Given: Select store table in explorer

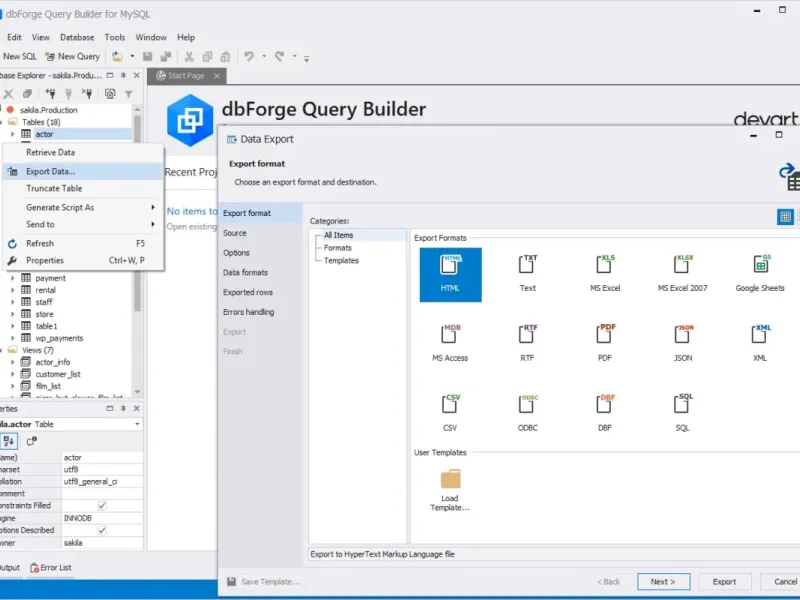Looking at the screenshot, I should pos(44,314).
